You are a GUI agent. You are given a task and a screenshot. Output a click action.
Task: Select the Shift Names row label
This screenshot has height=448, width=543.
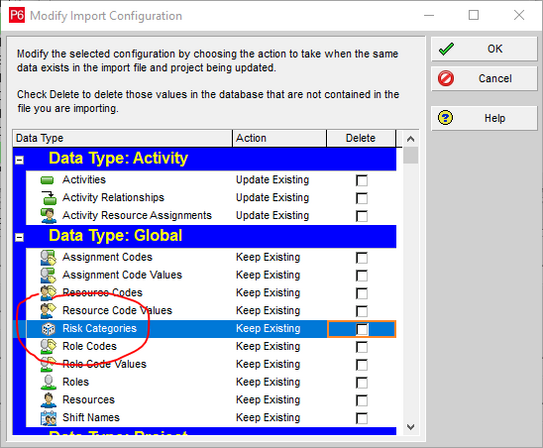pyautogui.click(x=91, y=418)
